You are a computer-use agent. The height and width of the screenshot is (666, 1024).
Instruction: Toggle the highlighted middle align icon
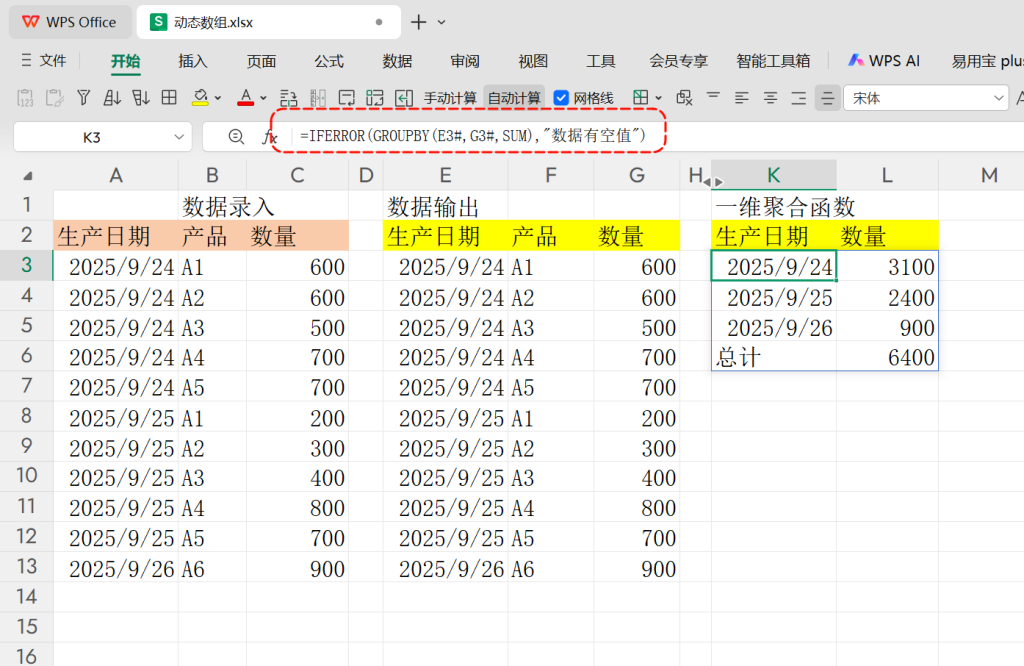click(x=827, y=99)
